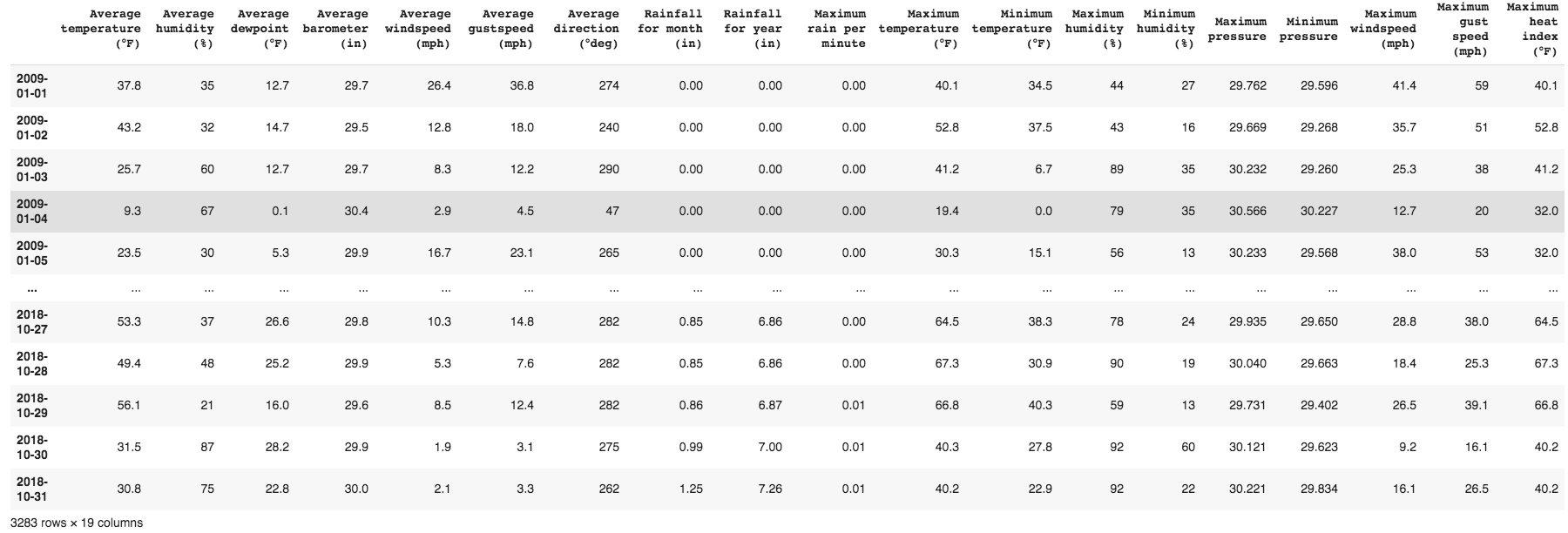The image size is (1568, 533).
Task: Click the Average dewpoint column header
Action: click(x=263, y=29)
